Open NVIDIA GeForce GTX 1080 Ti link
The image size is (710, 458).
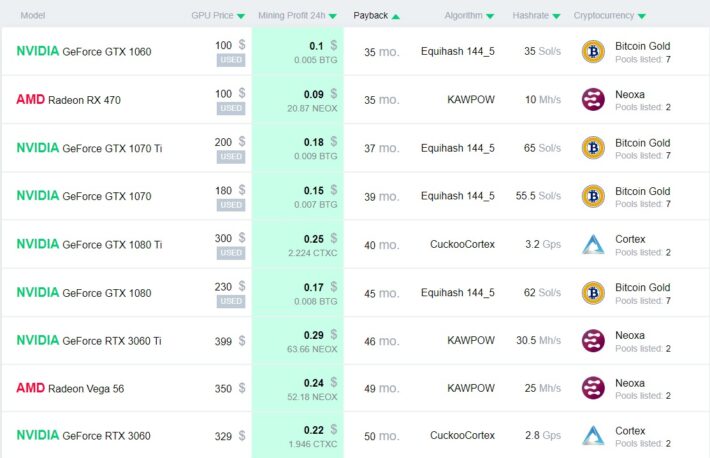89,245
